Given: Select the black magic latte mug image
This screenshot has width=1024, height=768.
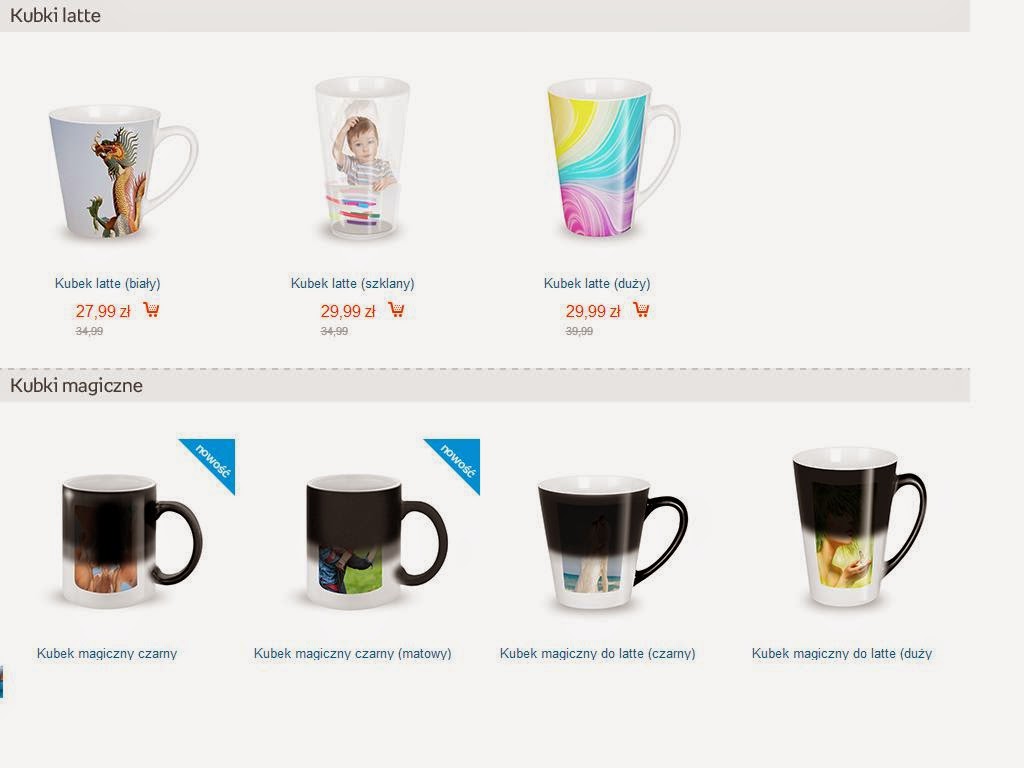Looking at the screenshot, I should (613, 542).
